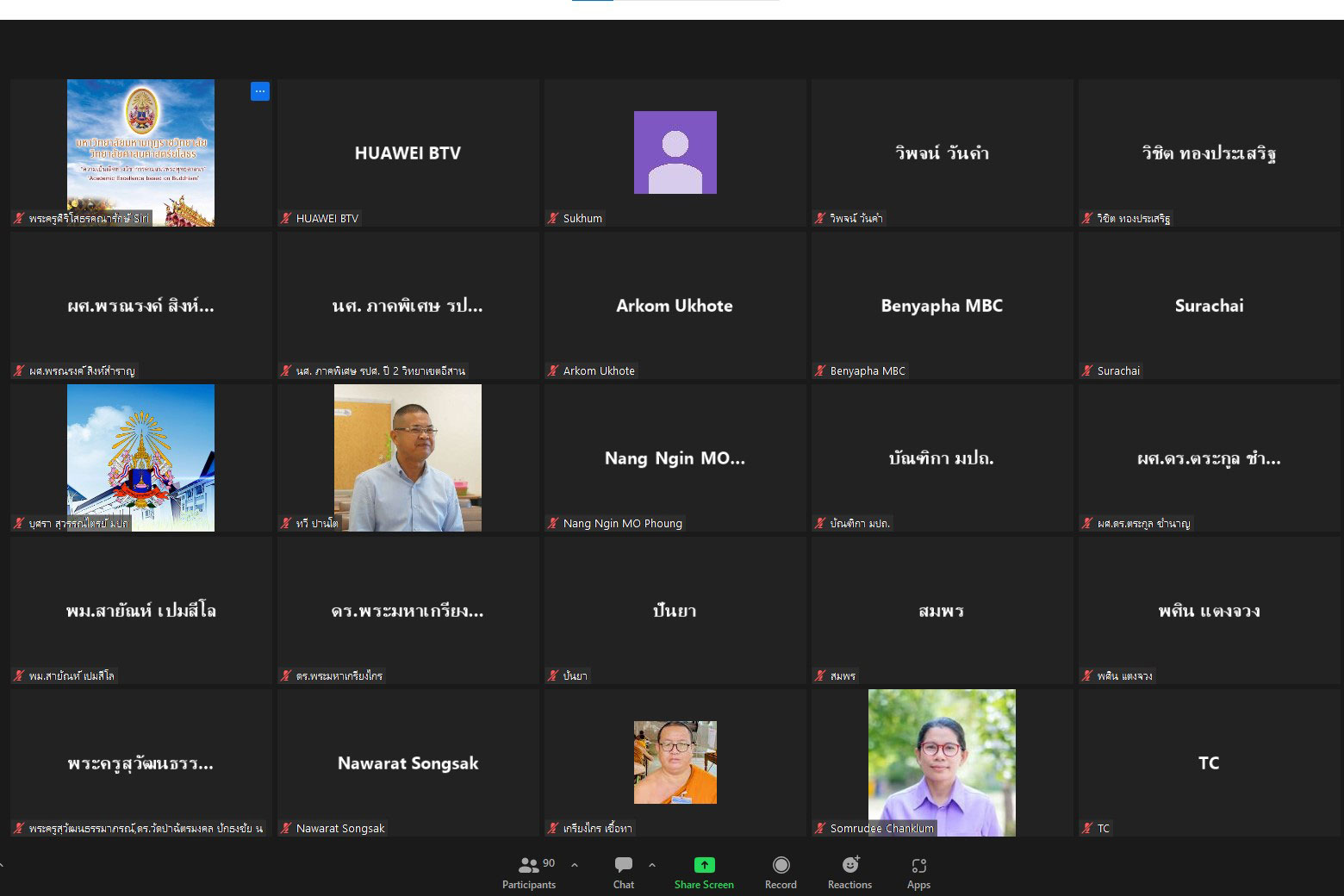The width and height of the screenshot is (1344, 896).
Task: Click the Nawarat Songsak name label
Action: [x=340, y=829]
